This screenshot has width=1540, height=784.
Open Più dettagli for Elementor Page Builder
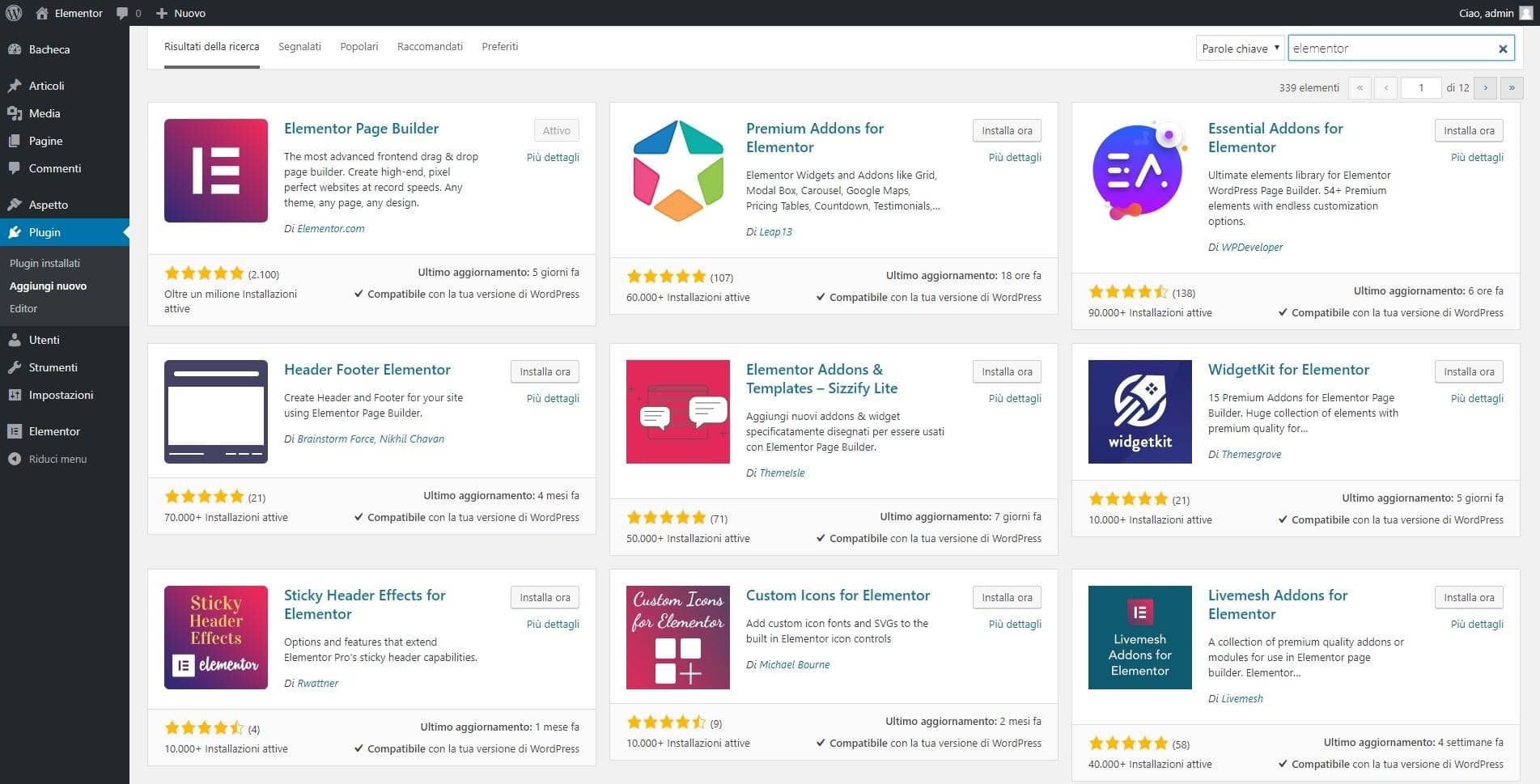[553, 157]
